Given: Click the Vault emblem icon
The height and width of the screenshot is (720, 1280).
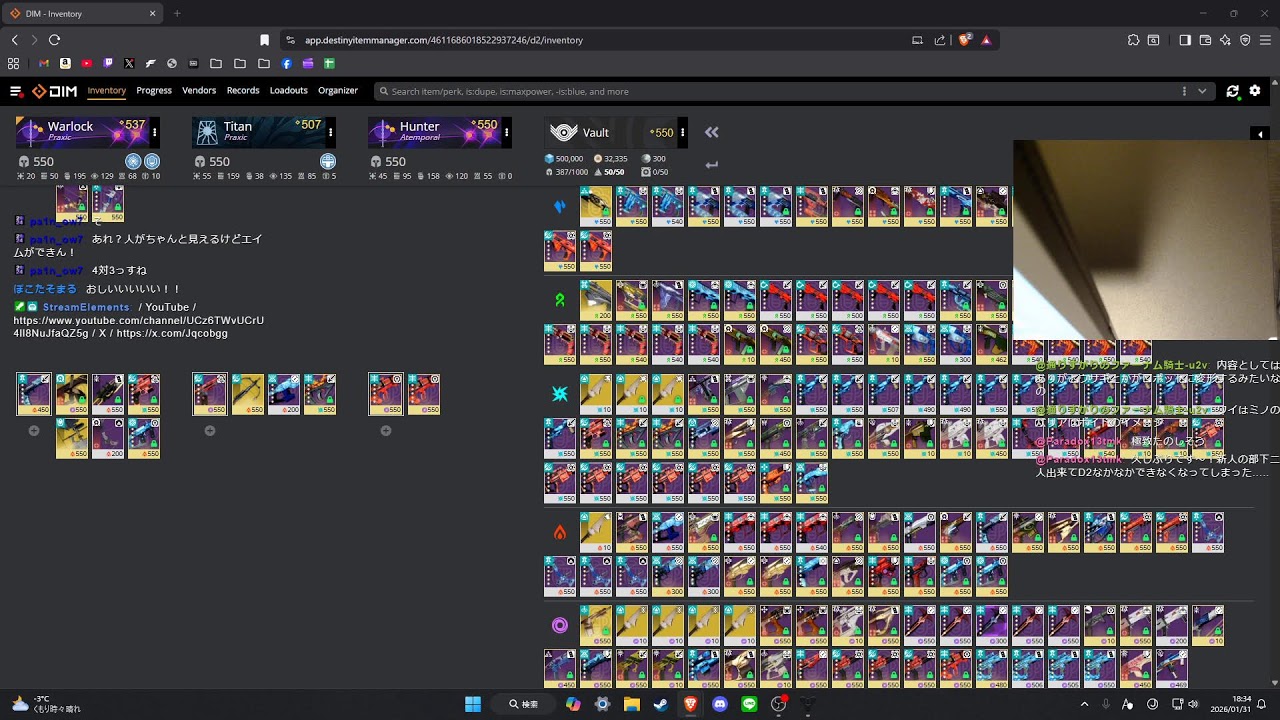Looking at the screenshot, I should click(564, 132).
